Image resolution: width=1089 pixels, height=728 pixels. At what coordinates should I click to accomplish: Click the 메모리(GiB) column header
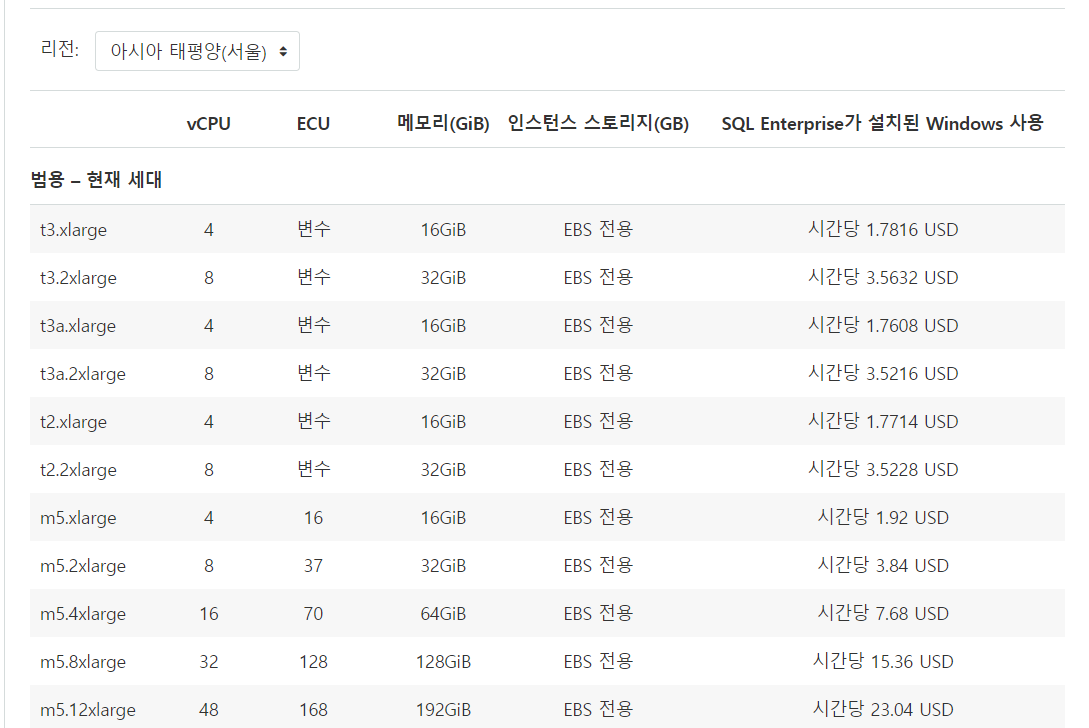pos(443,124)
